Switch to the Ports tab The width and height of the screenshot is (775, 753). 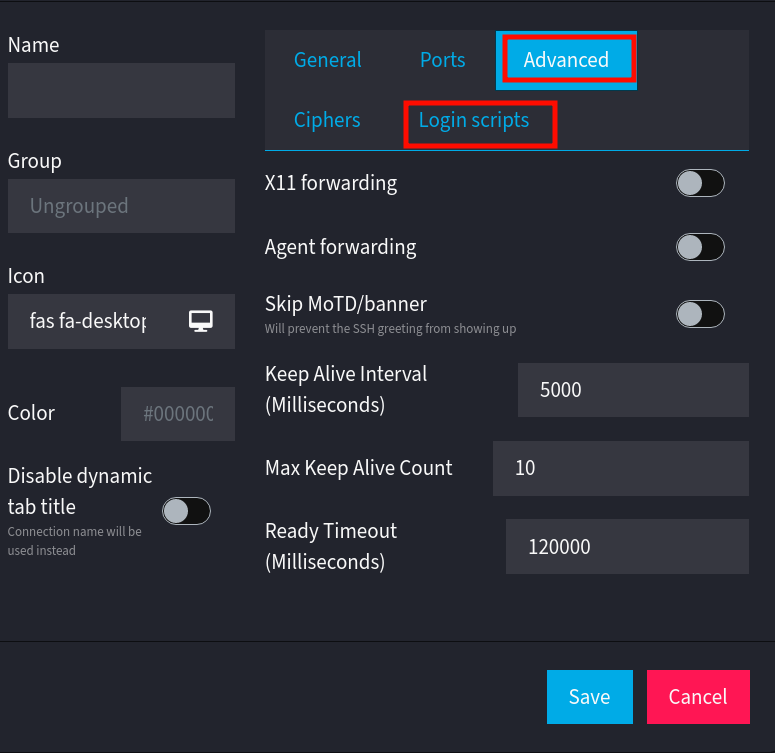pos(442,60)
